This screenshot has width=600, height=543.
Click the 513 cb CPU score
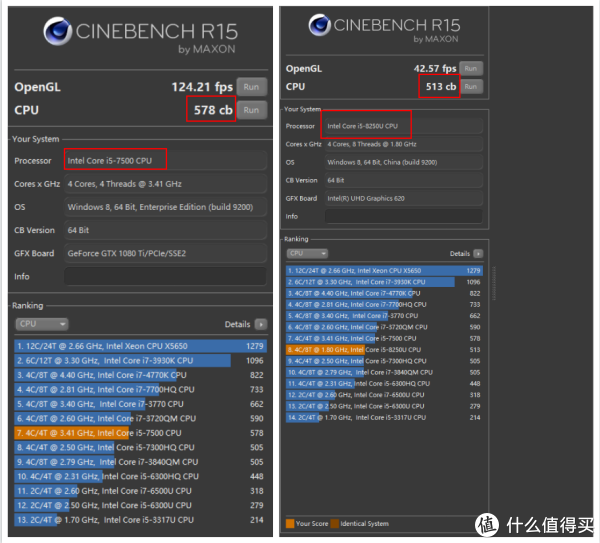(x=441, y=87)
